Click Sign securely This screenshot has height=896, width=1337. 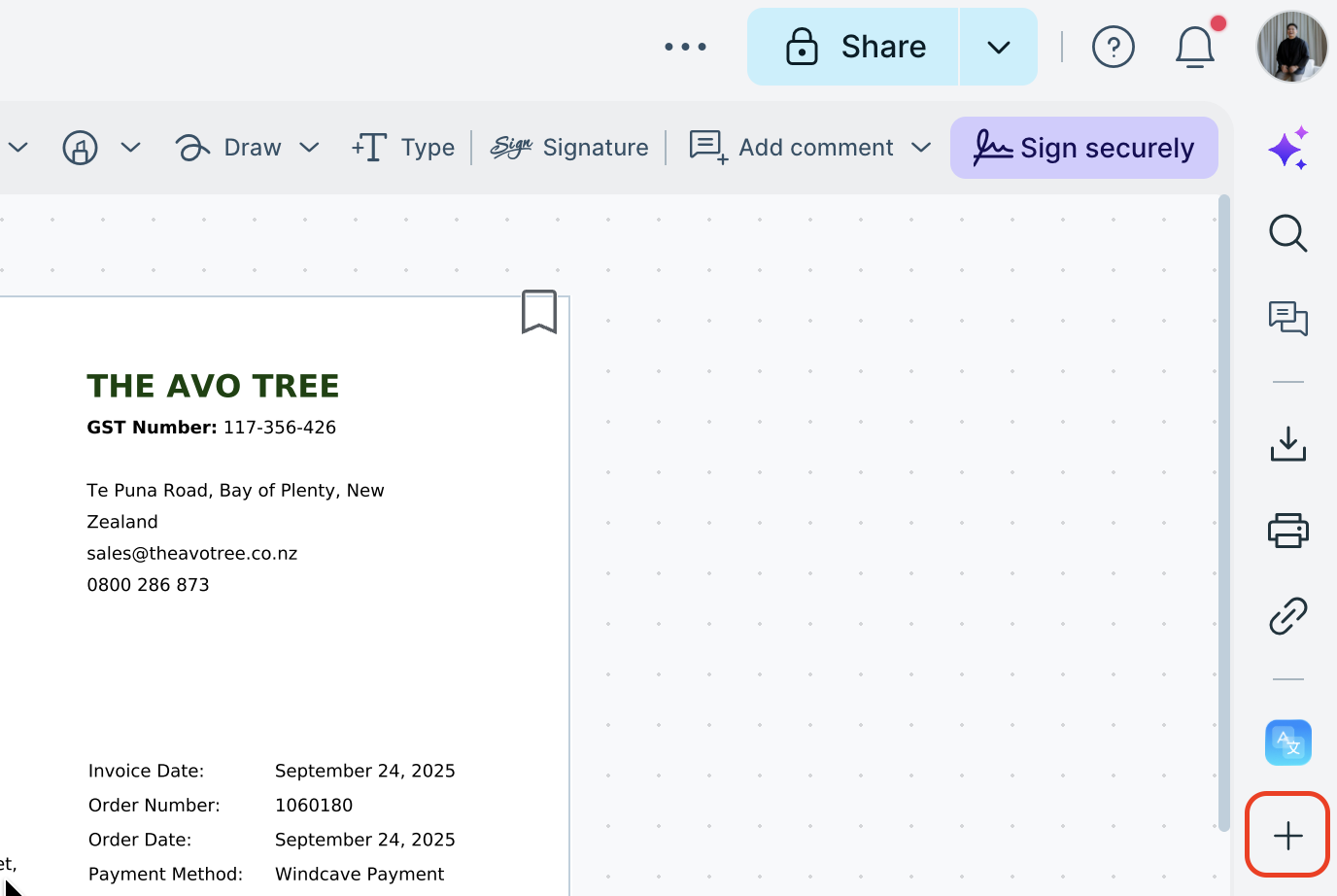click(x=1083, y=148)
